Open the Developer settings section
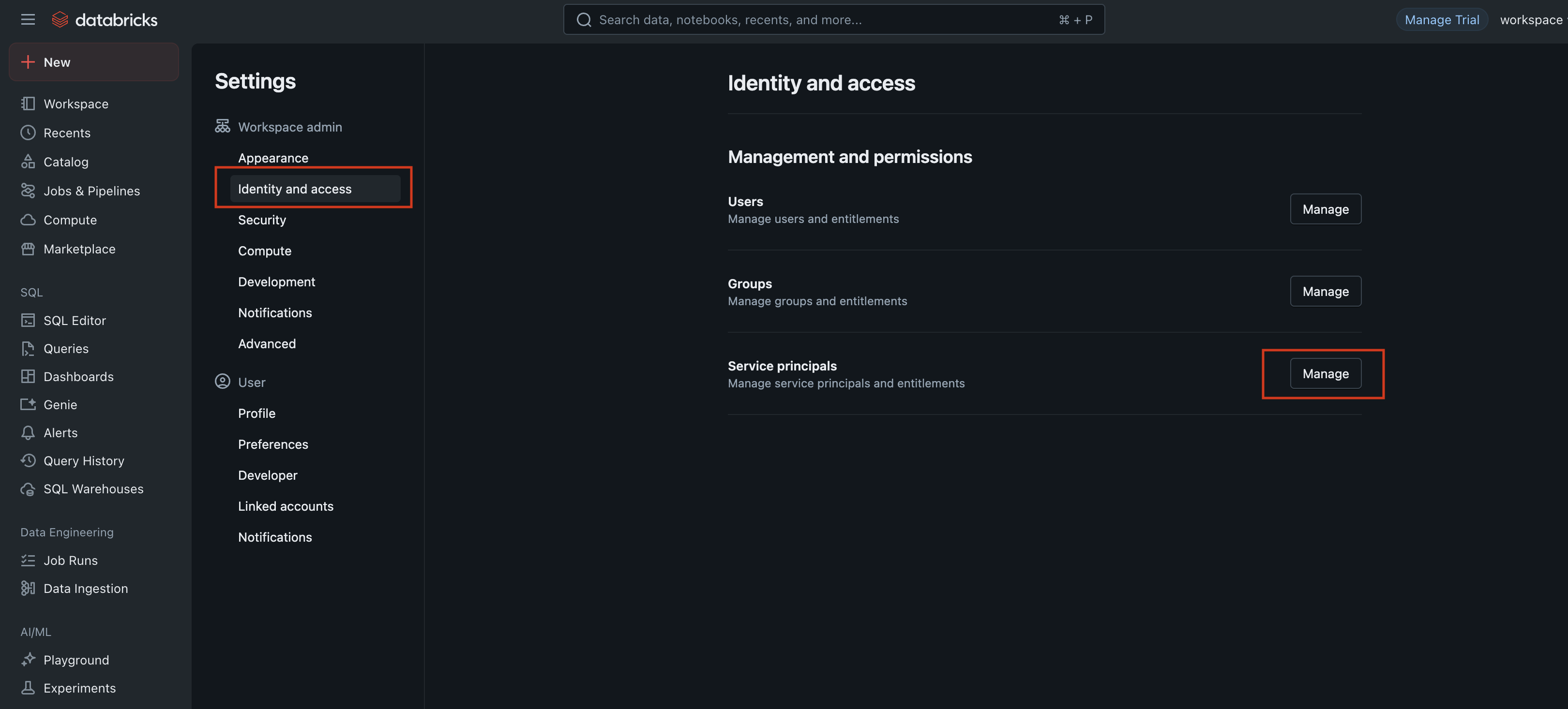1568x709 pixels. 267,475
